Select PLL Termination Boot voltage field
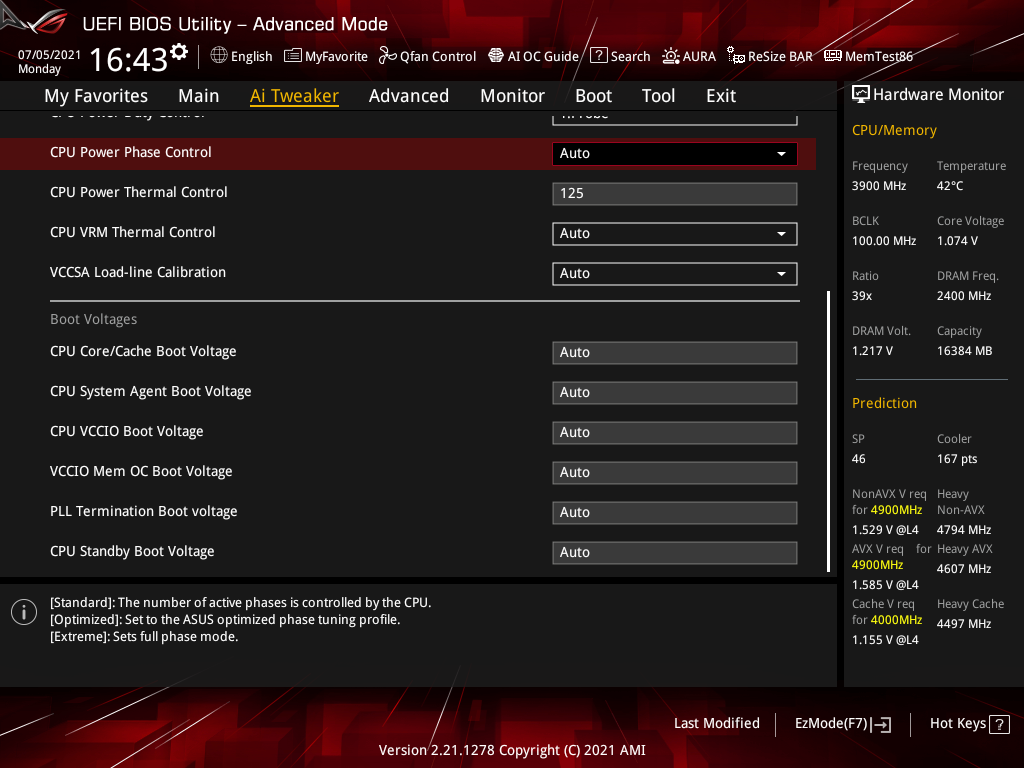Screen dimensions: 1024x768 (x=675, y=513)
